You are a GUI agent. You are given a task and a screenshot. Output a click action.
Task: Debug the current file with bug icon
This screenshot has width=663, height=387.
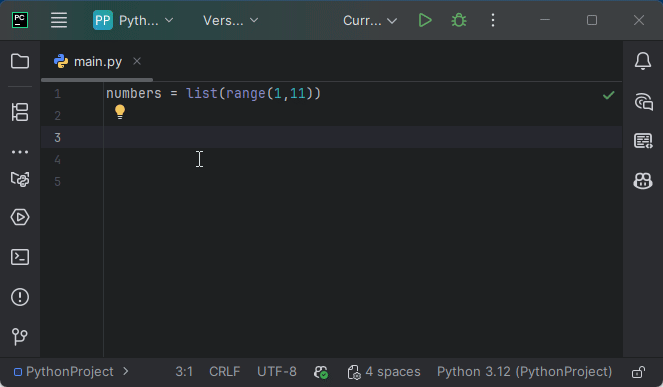tap(459, 20)
